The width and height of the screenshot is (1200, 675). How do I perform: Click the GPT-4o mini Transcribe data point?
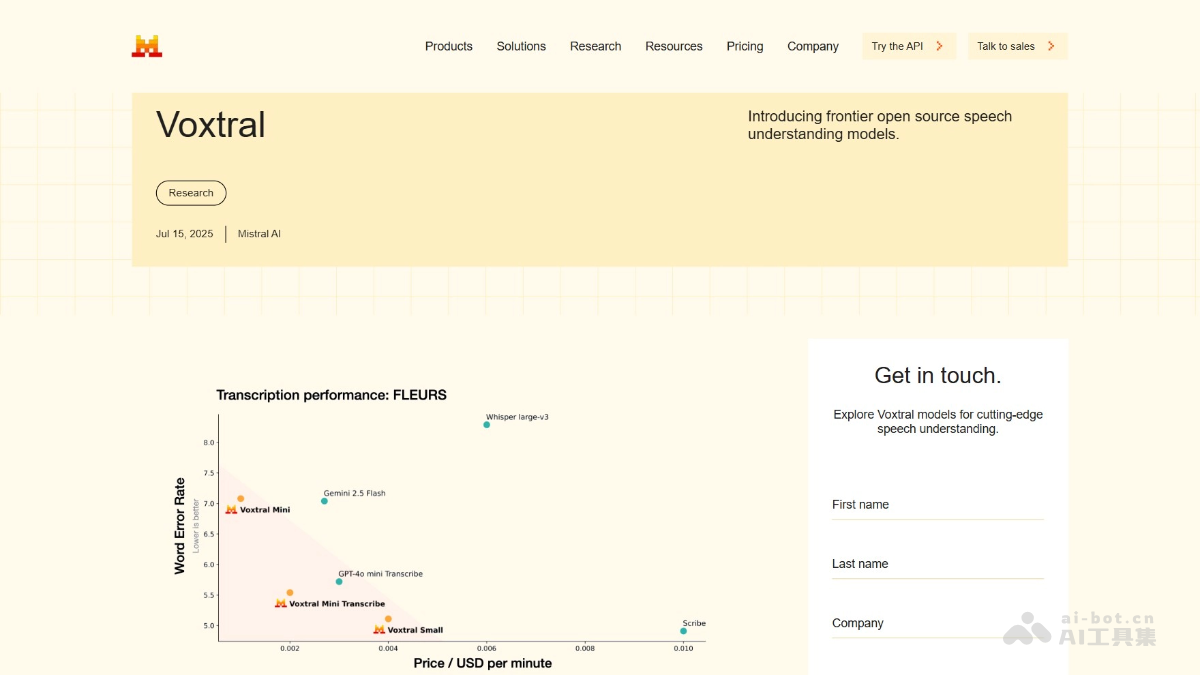click(x=339, y=581)
